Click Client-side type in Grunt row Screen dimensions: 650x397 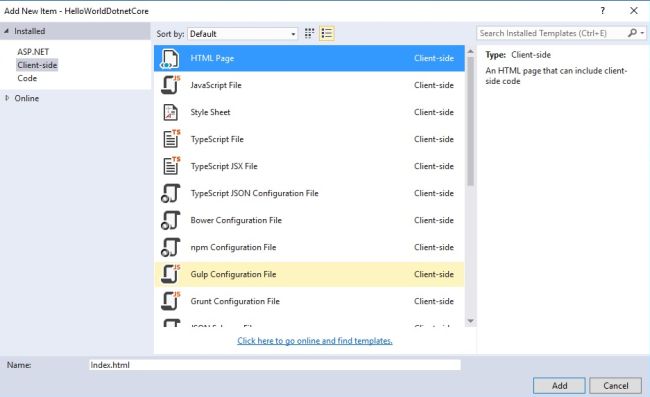pos(434,301)
